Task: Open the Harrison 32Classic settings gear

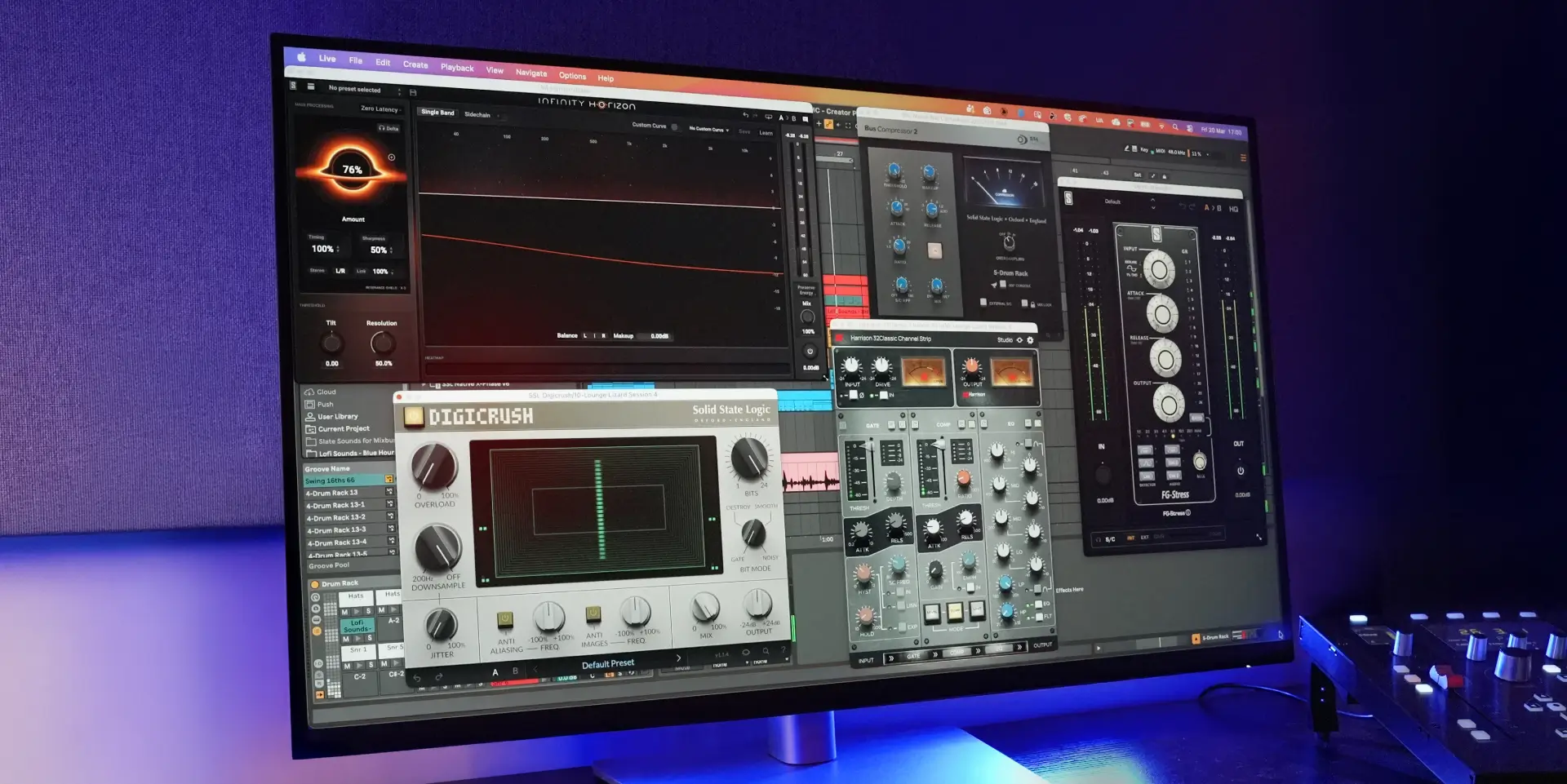Action: coord(1030,340)
